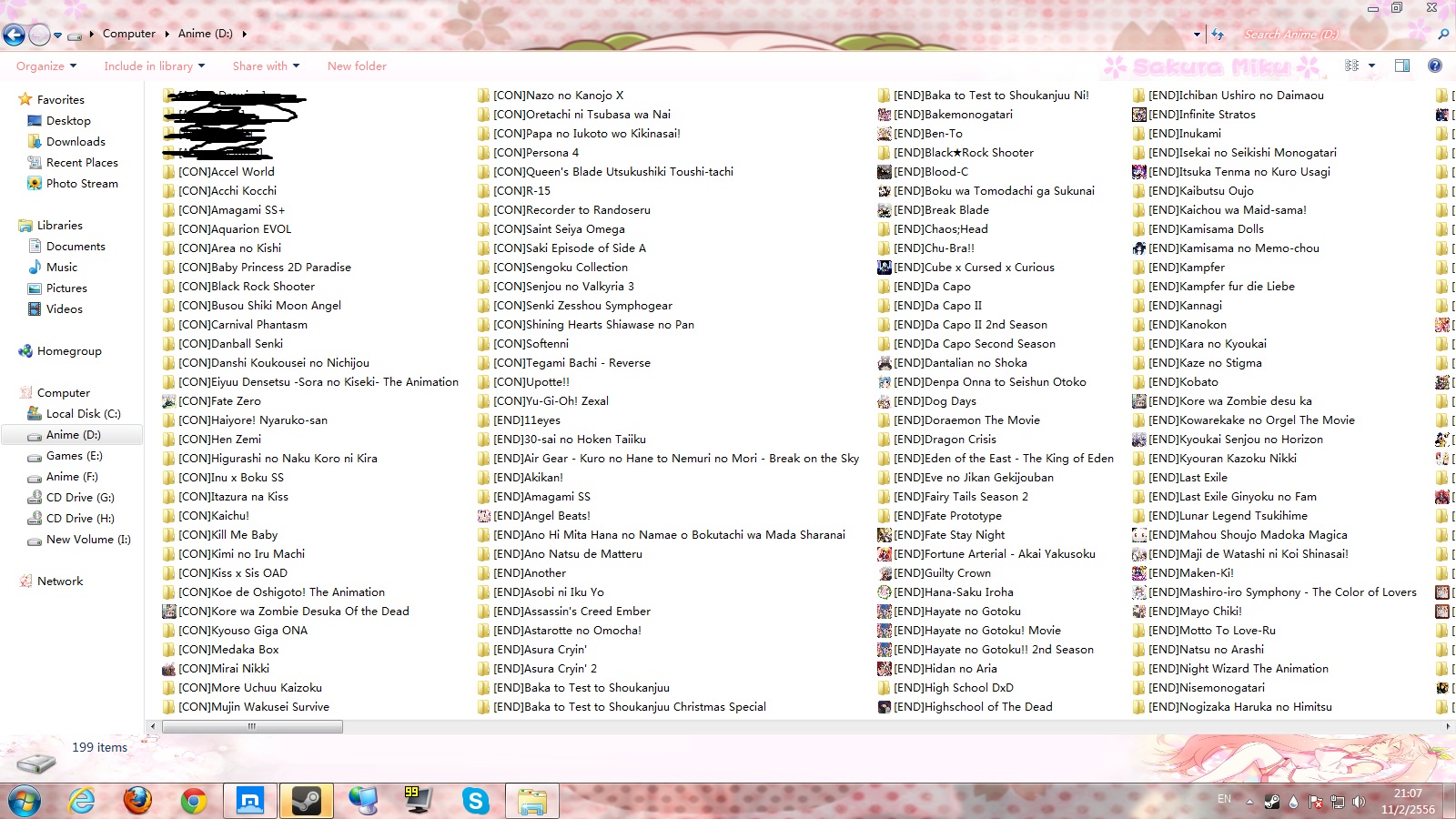
Task: Open Skype from the taskbar
Action: 475,801
